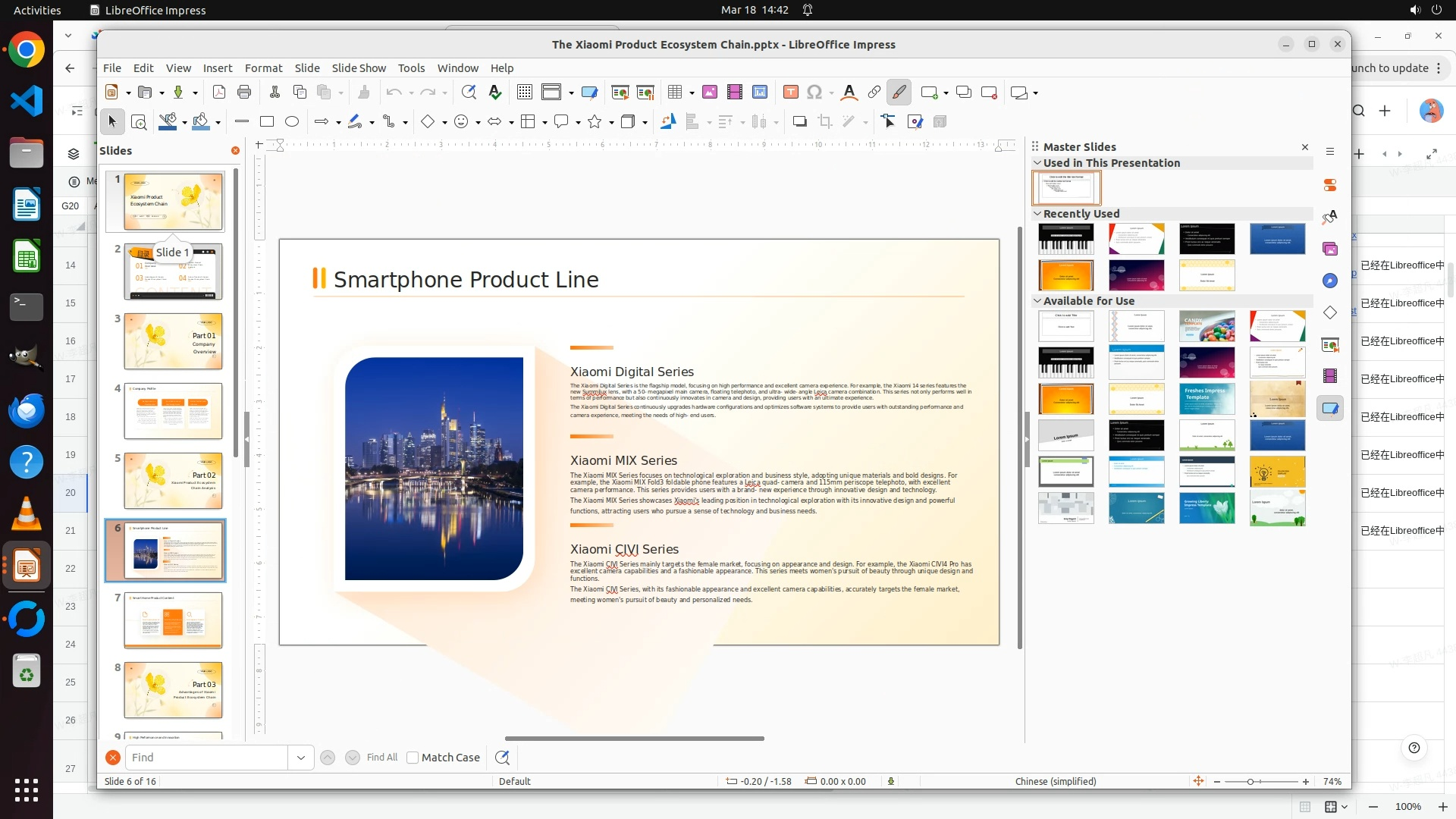The width and height of the screenshot is (1456, 819).
Task: Click the Print toolbar icon
Action: pos(244,93)
